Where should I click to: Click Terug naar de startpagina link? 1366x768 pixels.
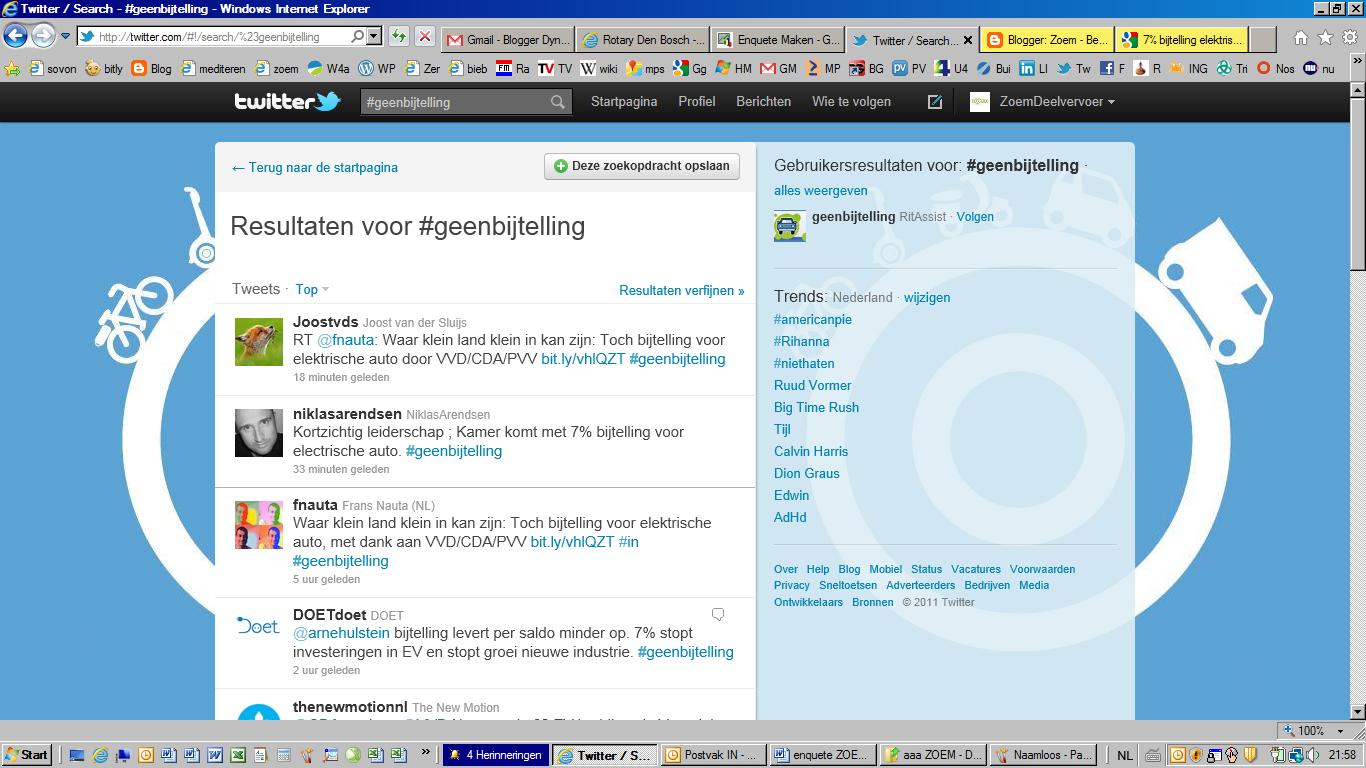[x=315, y=167]
